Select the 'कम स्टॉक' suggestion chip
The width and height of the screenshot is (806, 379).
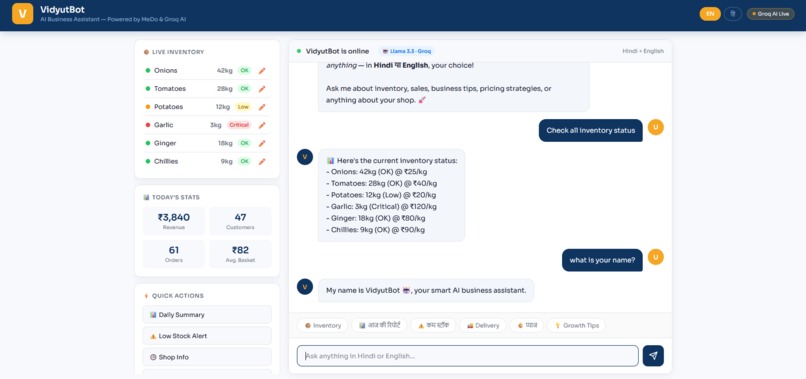tap(433, 326)
